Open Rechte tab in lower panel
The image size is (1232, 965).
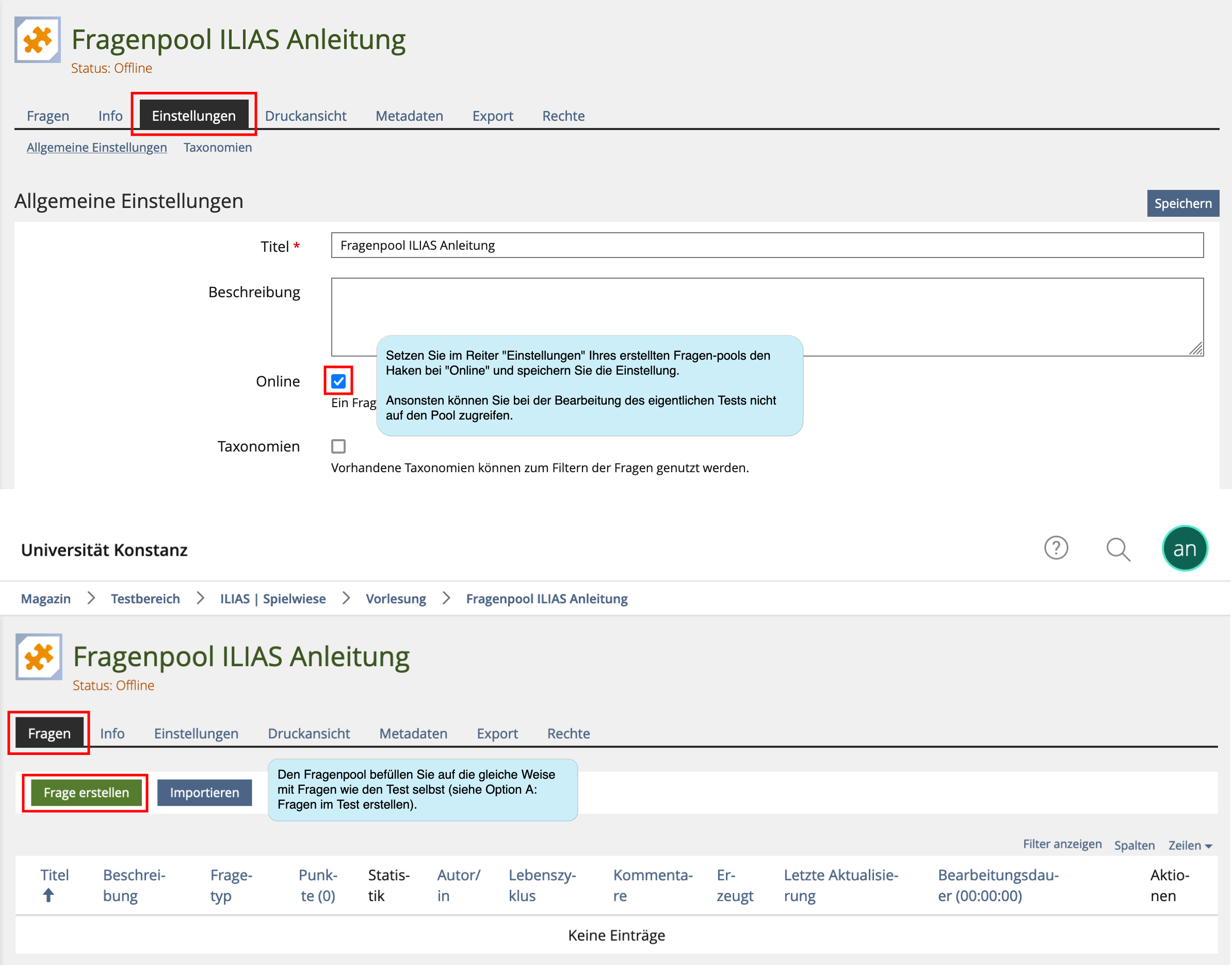[x=569, y=733]
